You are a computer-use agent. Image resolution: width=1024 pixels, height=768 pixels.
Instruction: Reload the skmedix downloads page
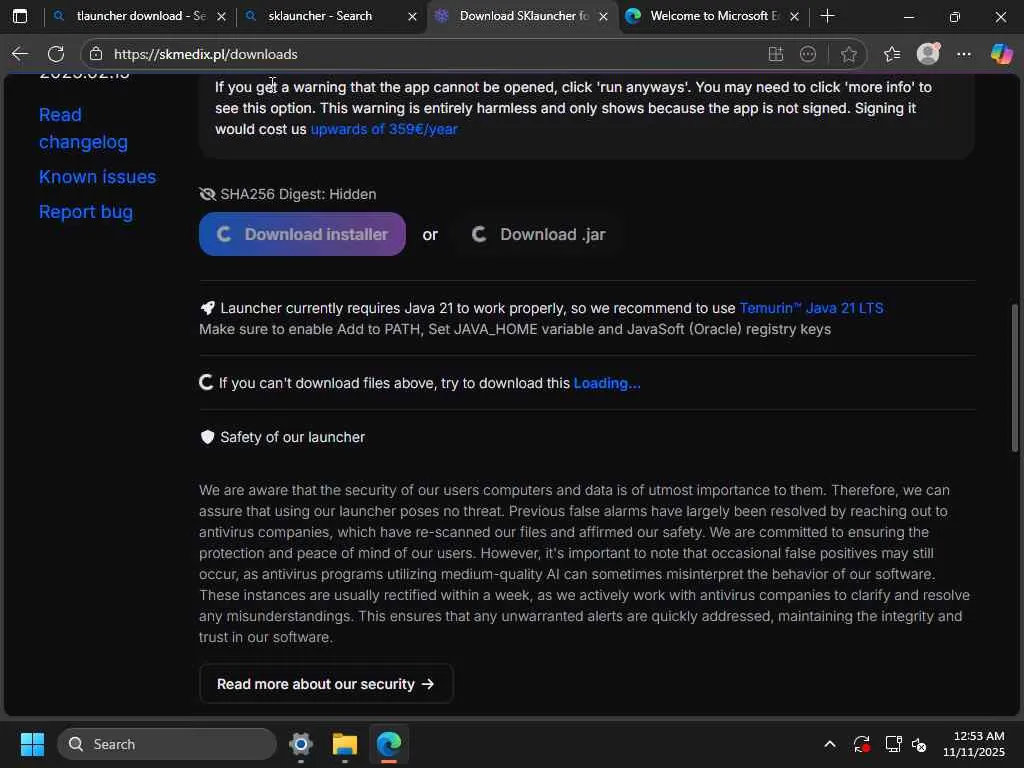click(56, 54)
